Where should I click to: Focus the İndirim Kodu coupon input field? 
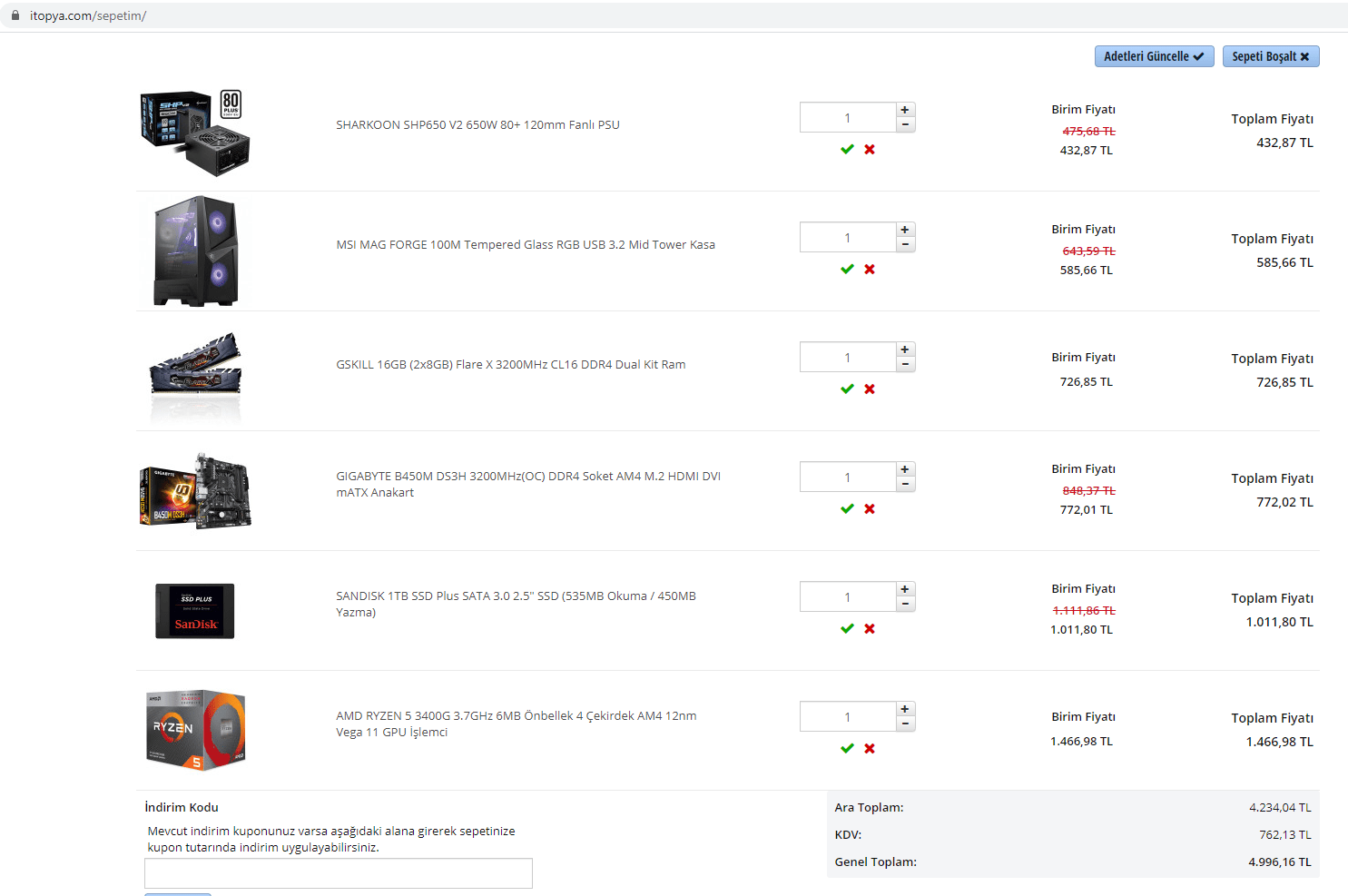339,873
